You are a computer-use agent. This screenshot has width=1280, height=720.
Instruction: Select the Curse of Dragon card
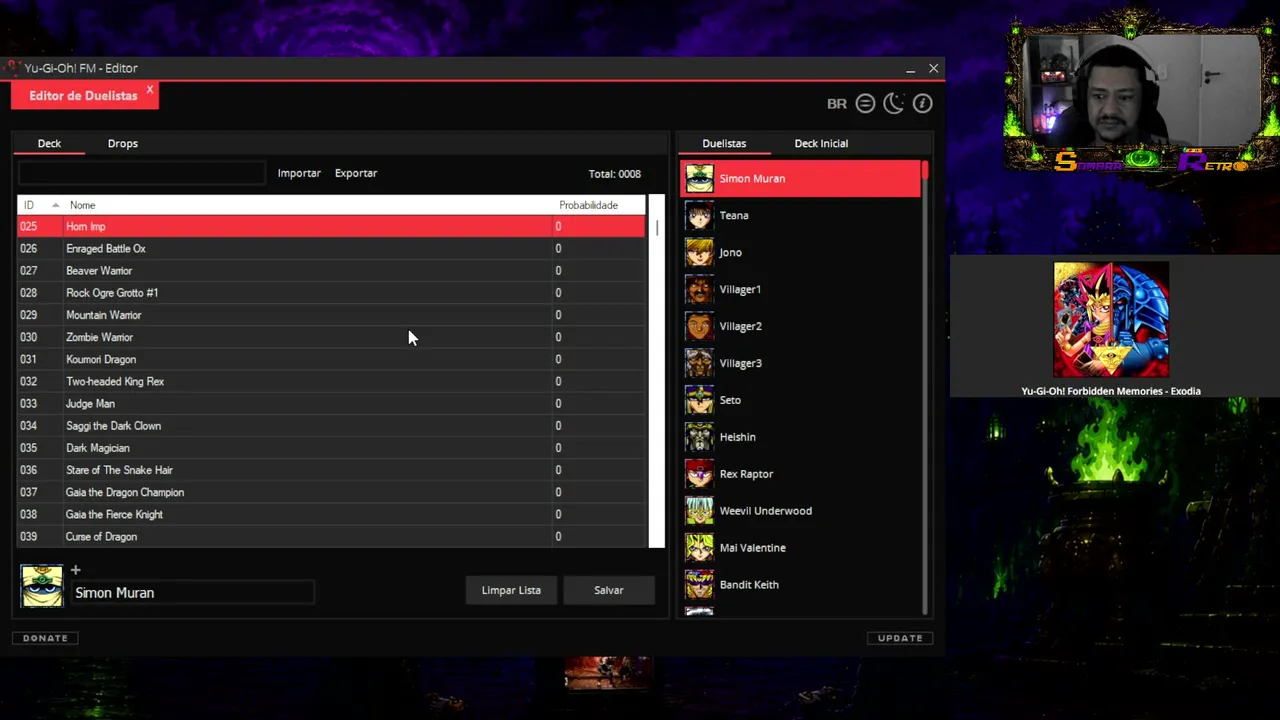coord(331,537)
